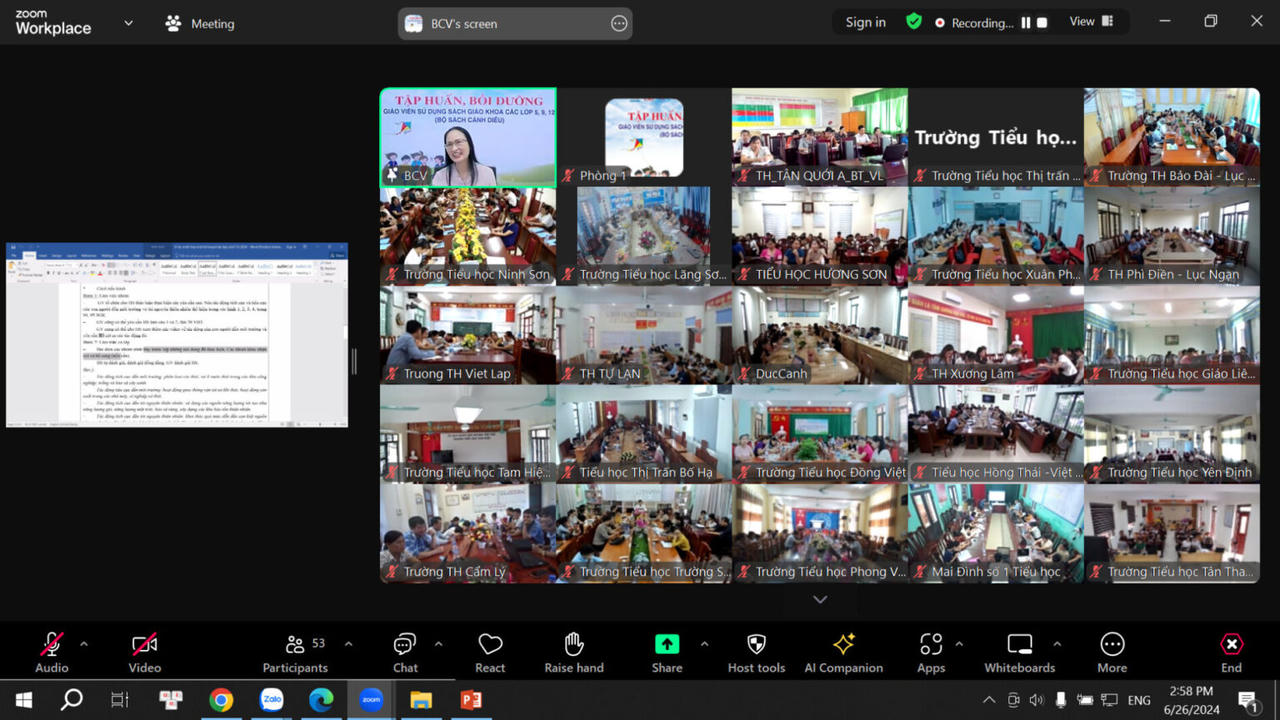The height and width of the screenshot is (720, 1280).
Task: Launch the AI Companion
Action: (843, 652)
